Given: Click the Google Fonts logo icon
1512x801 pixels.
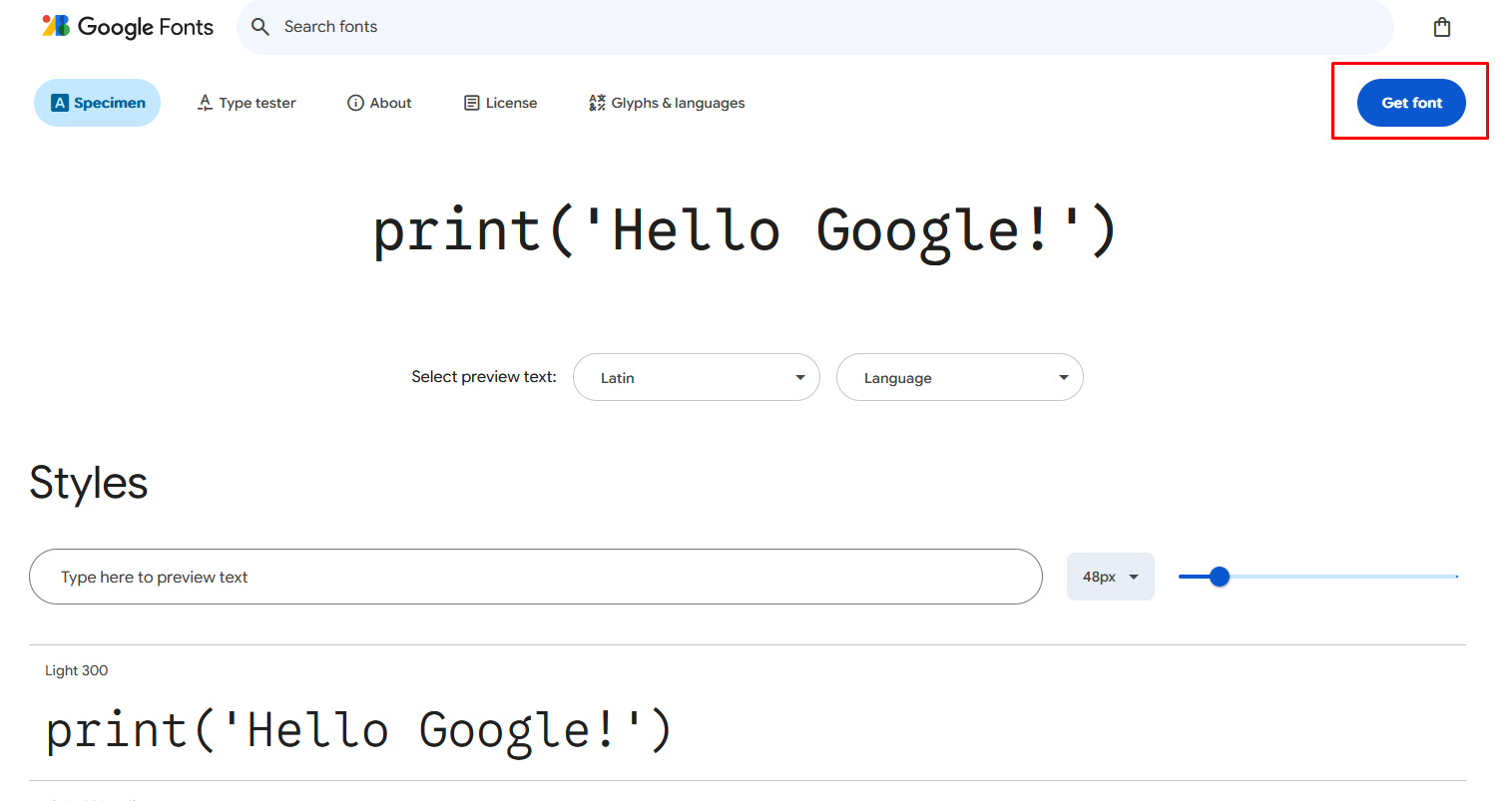Looking at the screenshot, I should point(56,26).
